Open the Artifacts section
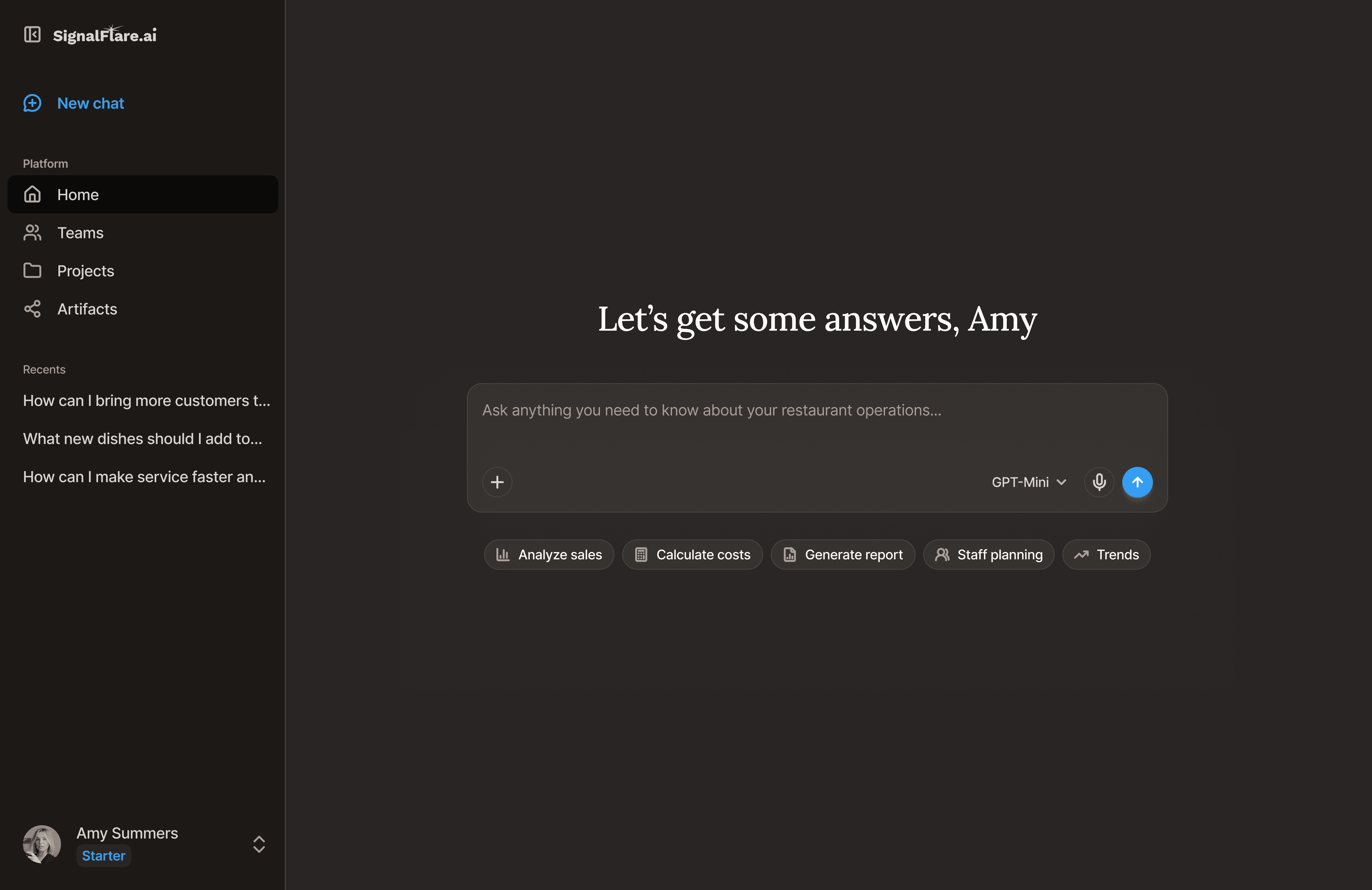 pos(87,309)
